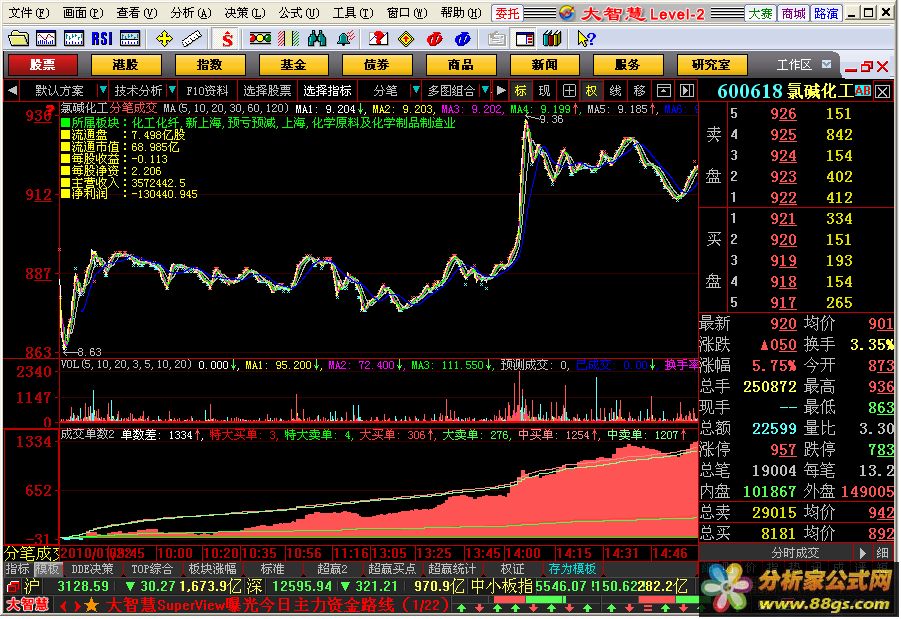Click the 基金 category button
Viewport: 901px width, 619px height.
point(294,64)
